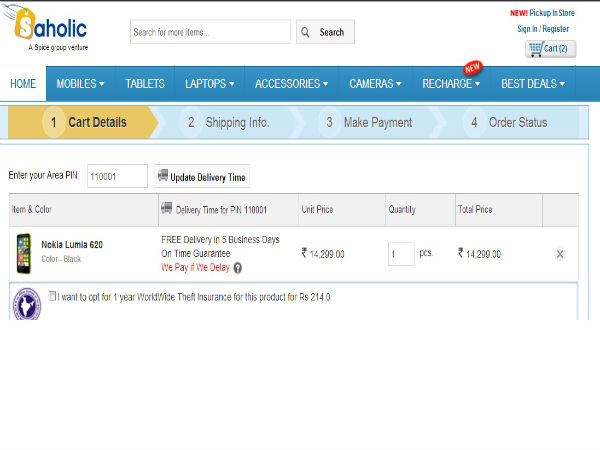Remove Nokia Lumia 620 from cart
Screen dimensions: 600x450
click(x=559, y=254)
